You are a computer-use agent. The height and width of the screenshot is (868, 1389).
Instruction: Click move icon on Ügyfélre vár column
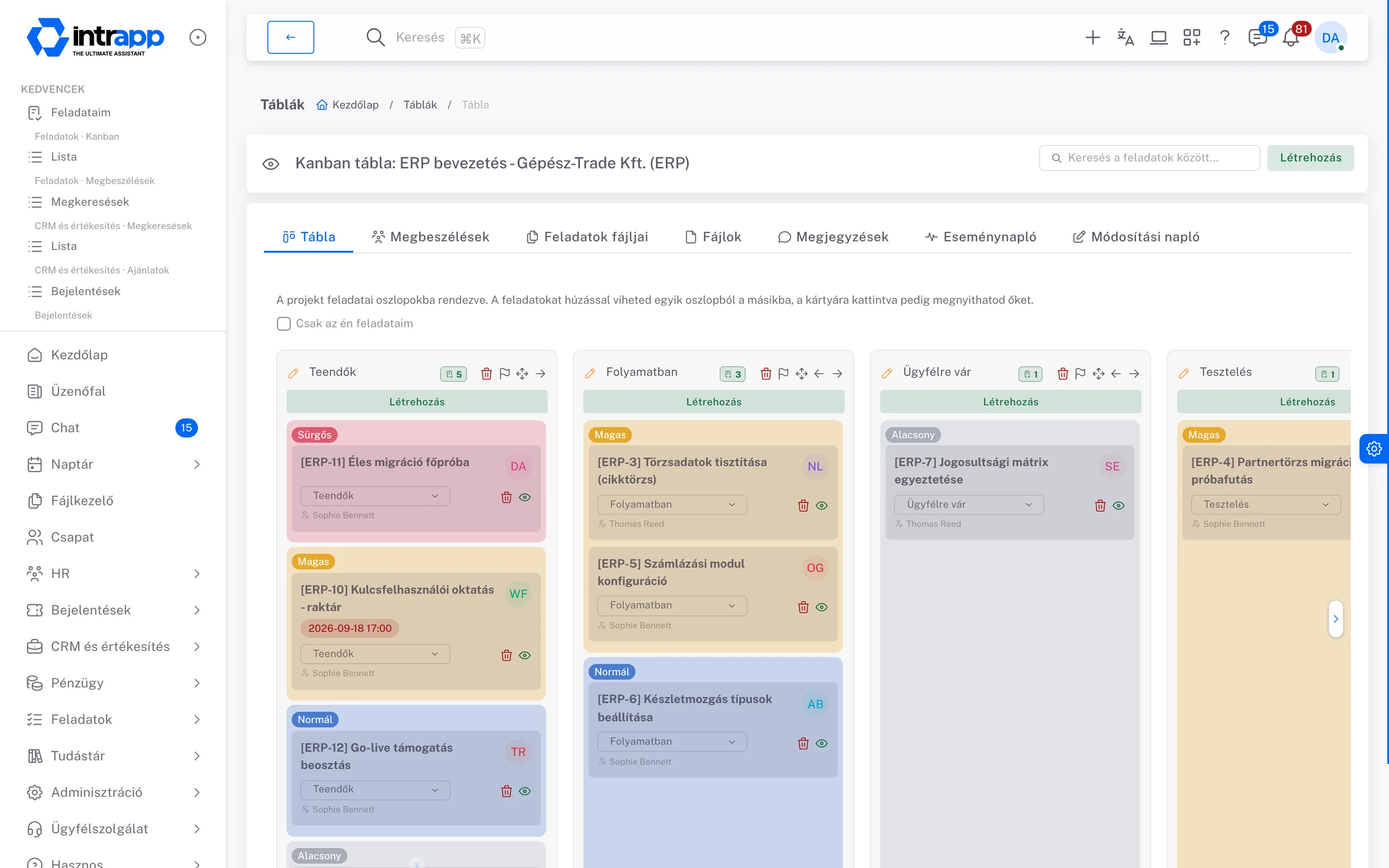coord(1098,374)
